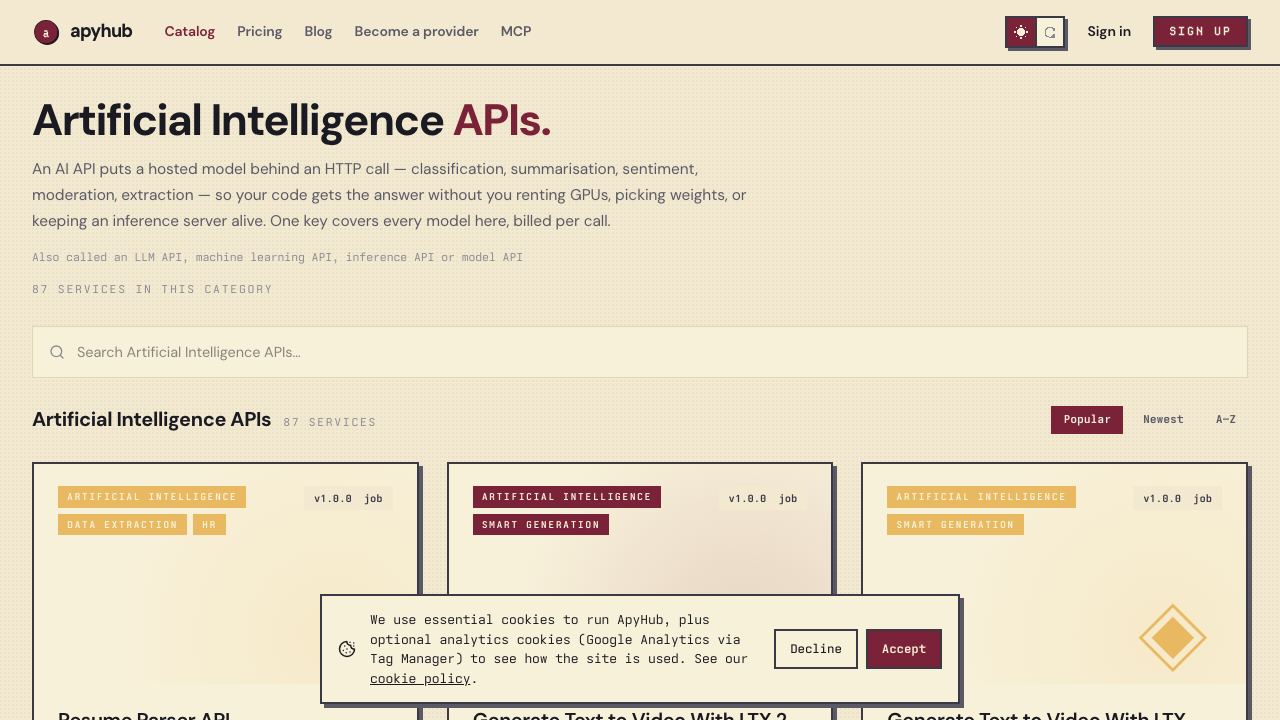This screenshot has width=1280, height=720.
Task: Click the search magnifier icon
Action: 57,352
